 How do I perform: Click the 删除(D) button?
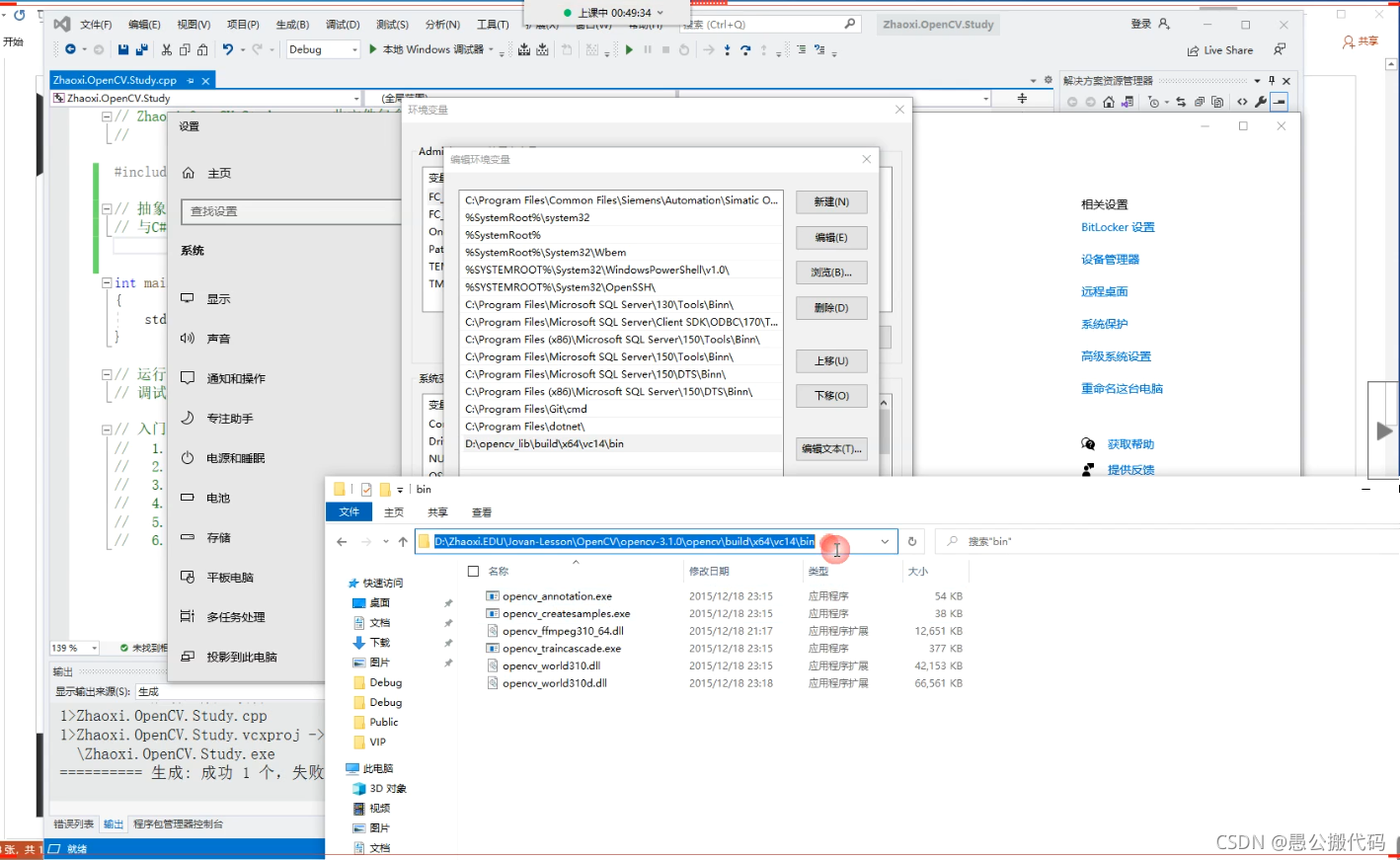(831, 308)
